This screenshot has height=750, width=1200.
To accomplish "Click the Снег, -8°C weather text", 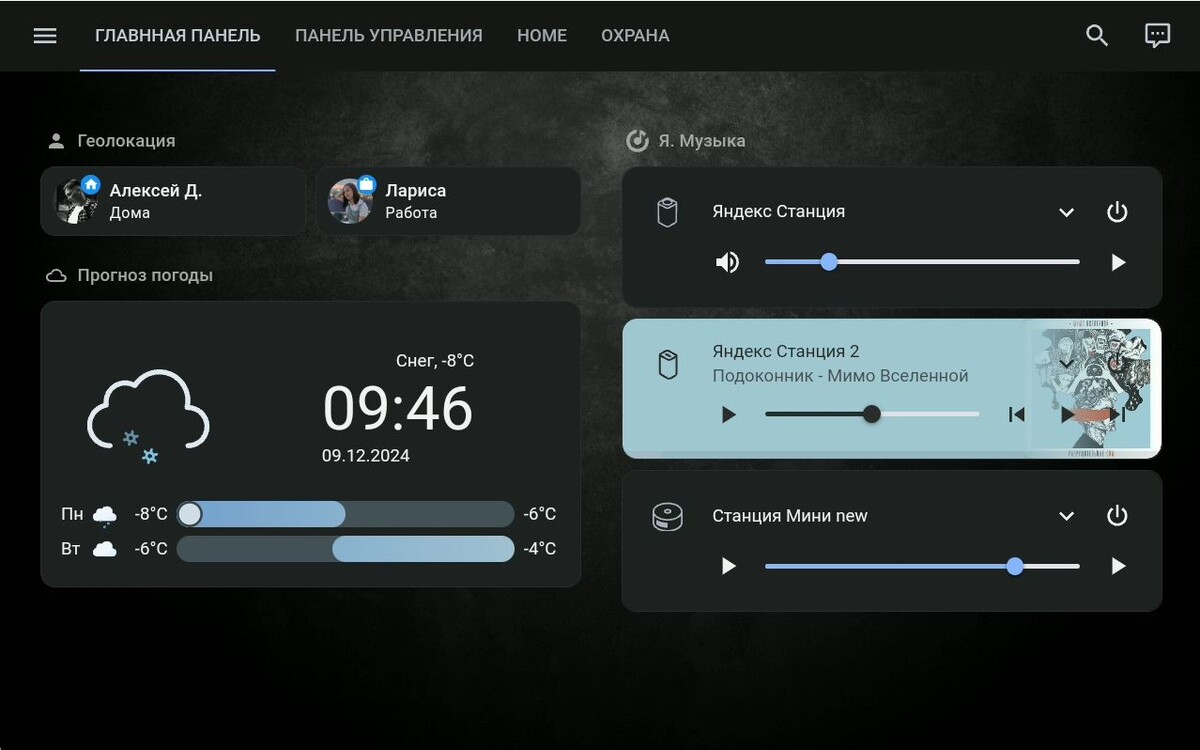I will click(435, 361).
